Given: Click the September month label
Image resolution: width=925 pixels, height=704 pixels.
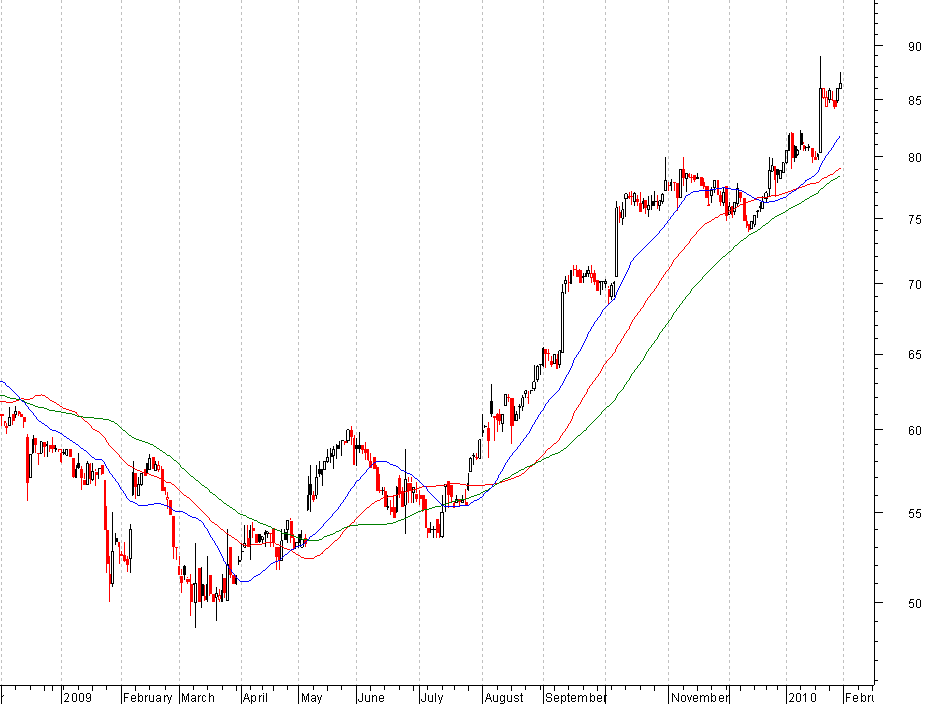Looking at the screenshot, I should point(575,698).
